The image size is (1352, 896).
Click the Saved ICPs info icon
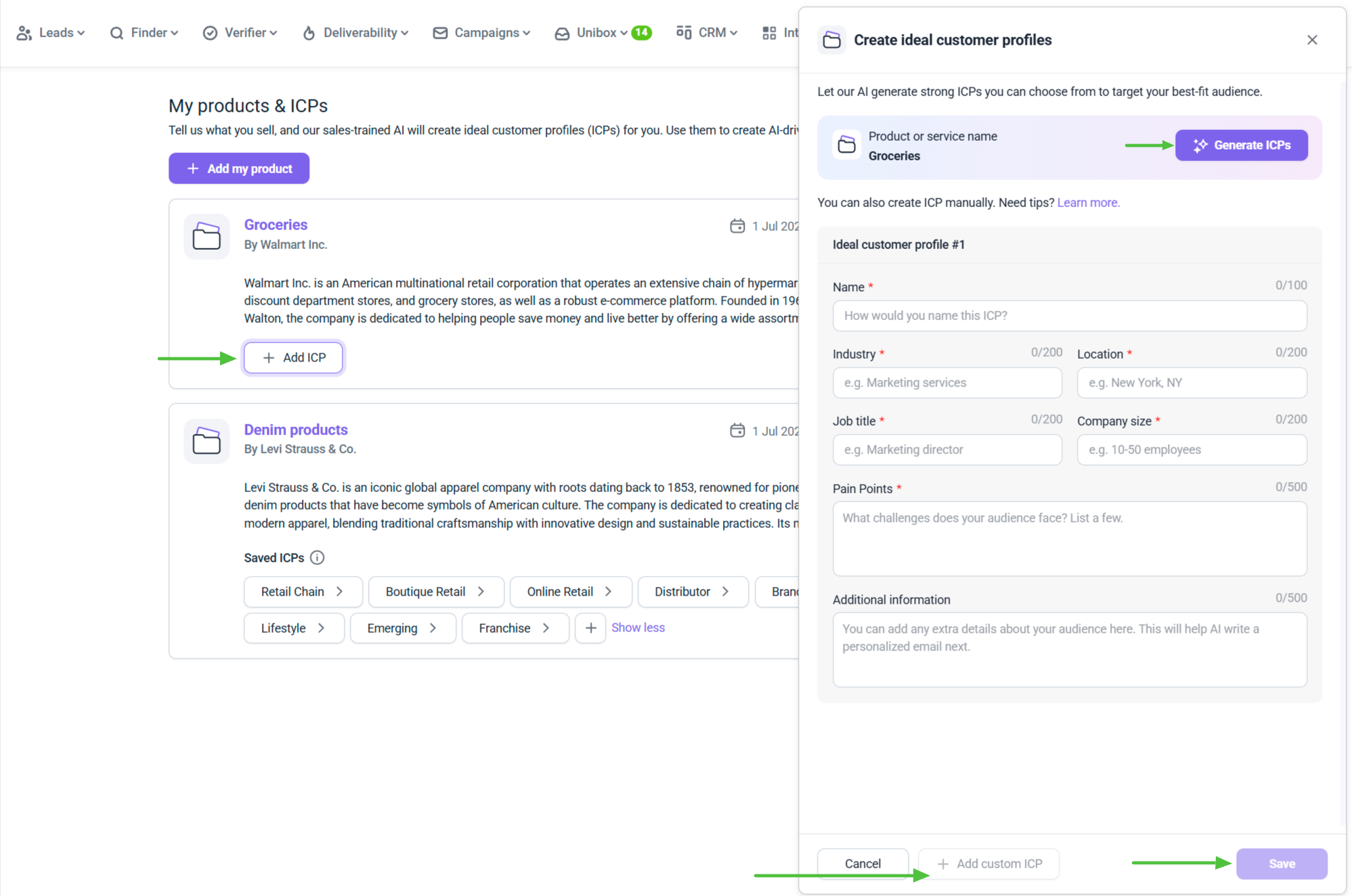point(317,558)
